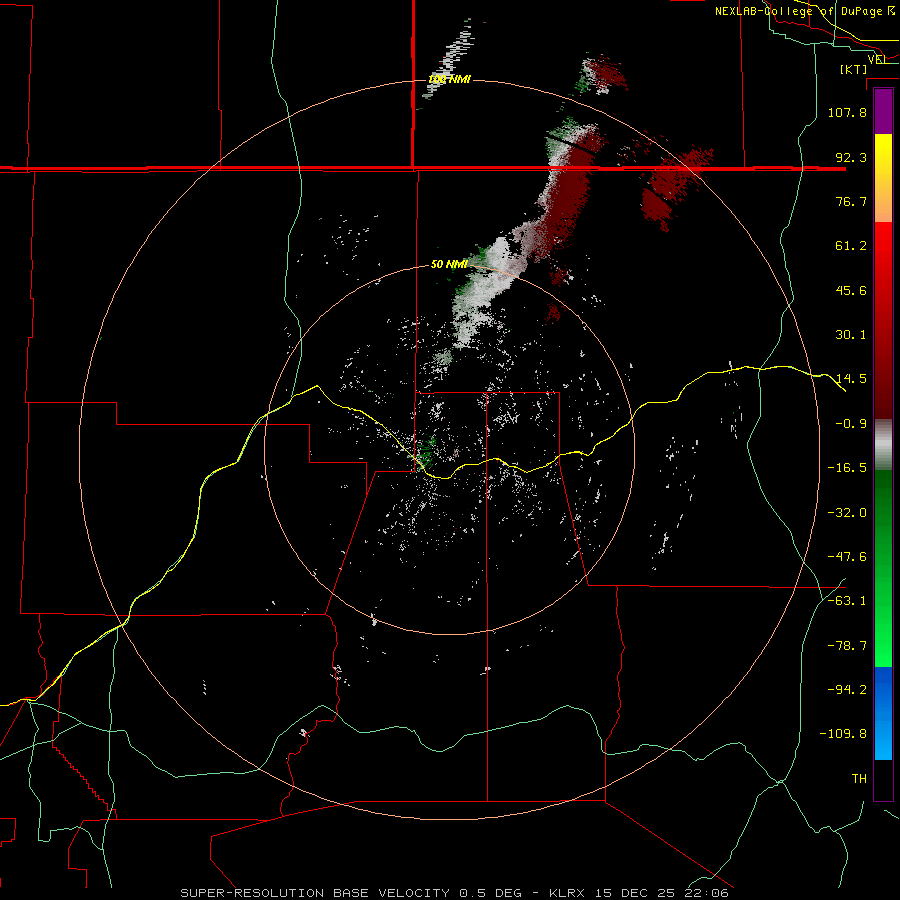The height and width of the screenshot is (900, 900).
Task: Click the TH threshold label
Action: tap(859, 779)
